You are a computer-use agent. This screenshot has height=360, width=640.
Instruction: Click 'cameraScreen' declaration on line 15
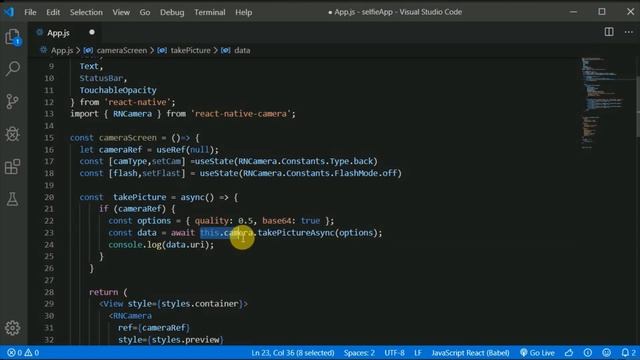(x=128, y=138)
